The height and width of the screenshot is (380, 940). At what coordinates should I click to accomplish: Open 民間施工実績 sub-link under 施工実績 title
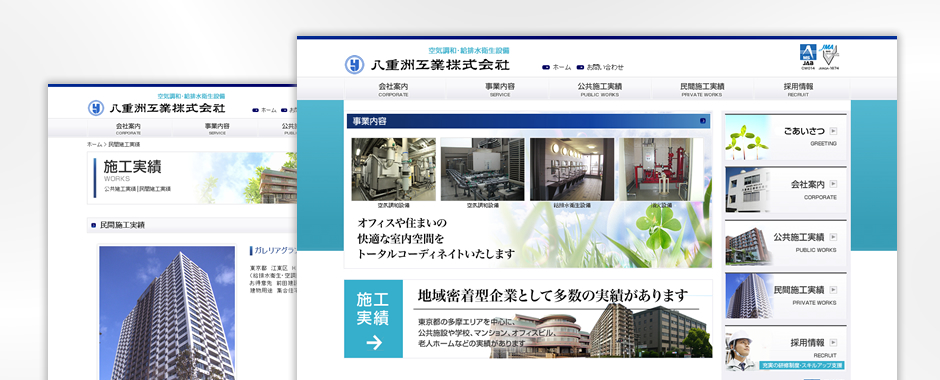pos(155,189)
